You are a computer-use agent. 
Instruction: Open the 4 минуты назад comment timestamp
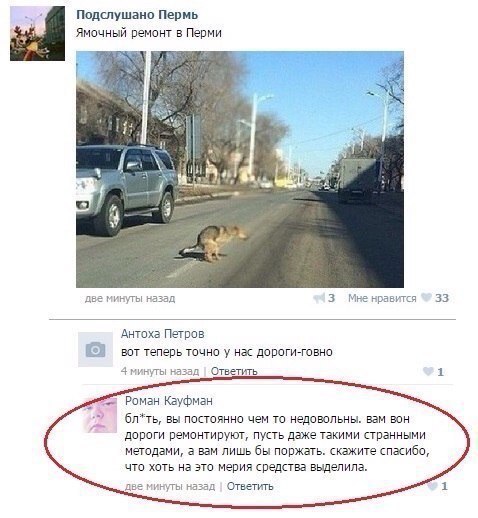pyautogui.click(x=160, y=371)
